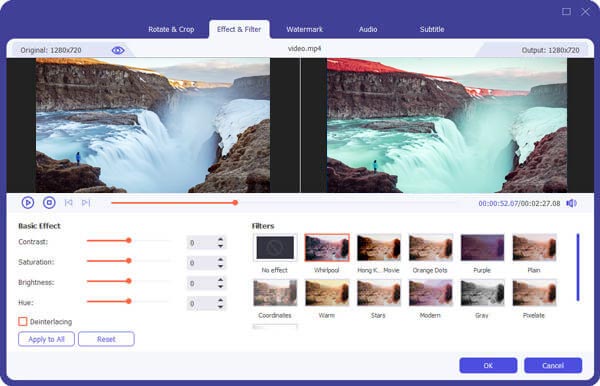Click the Apply to All button

click(46, 339)
